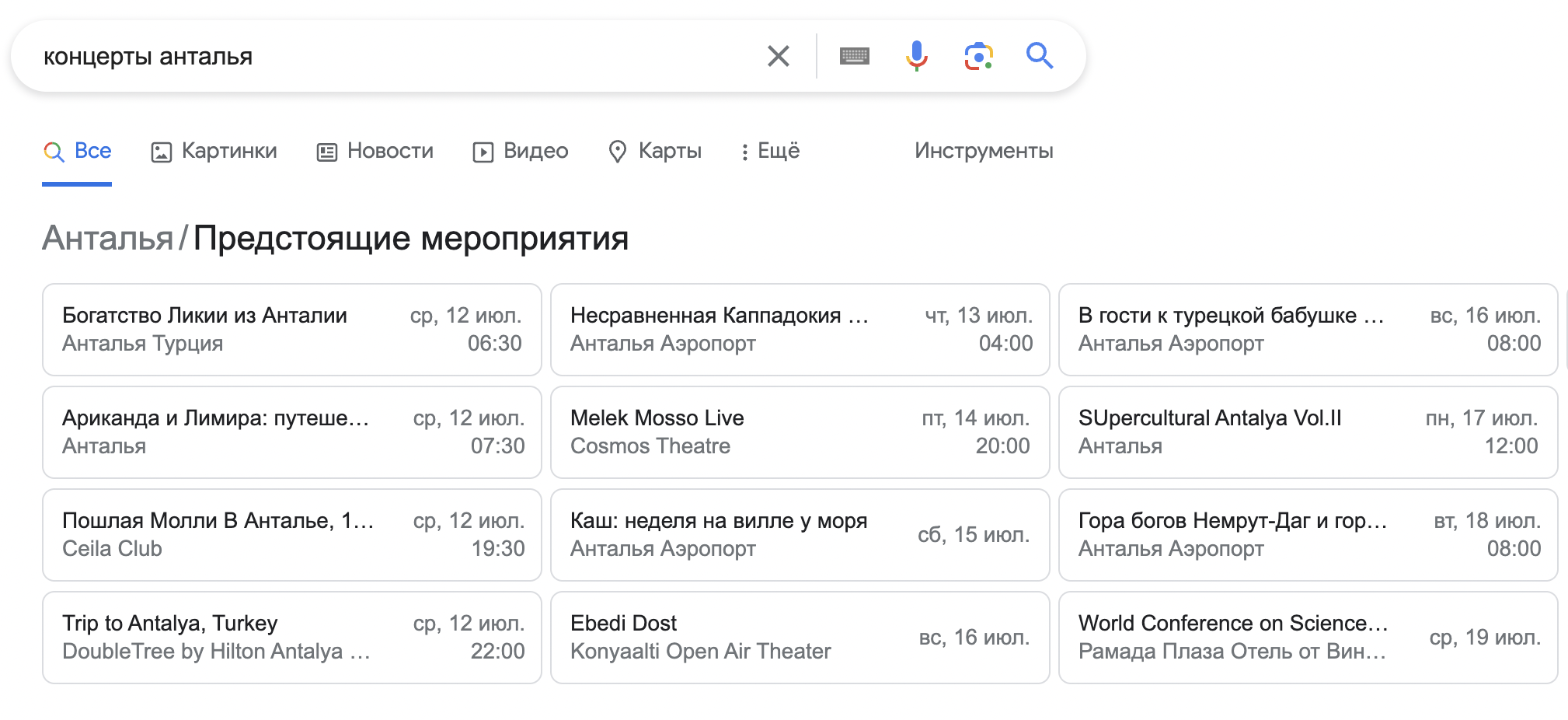The height and width of the screenshot is (720, 1568).
Task: Open Trip to Antalya, Turkey event
Action: click(291, 638)
